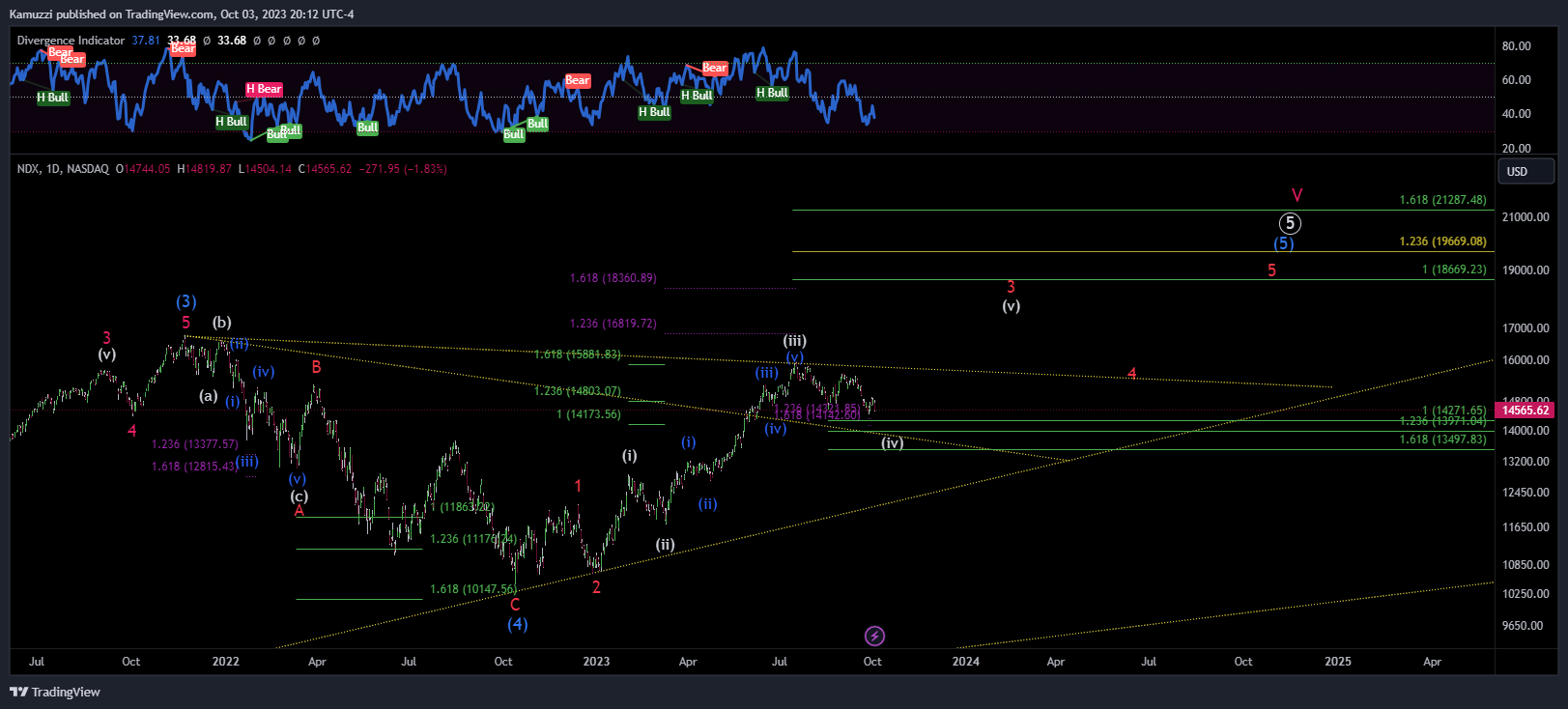Select the blue (4) wave label
This screenshot has width=1568, height=709.
pos(518,624)
